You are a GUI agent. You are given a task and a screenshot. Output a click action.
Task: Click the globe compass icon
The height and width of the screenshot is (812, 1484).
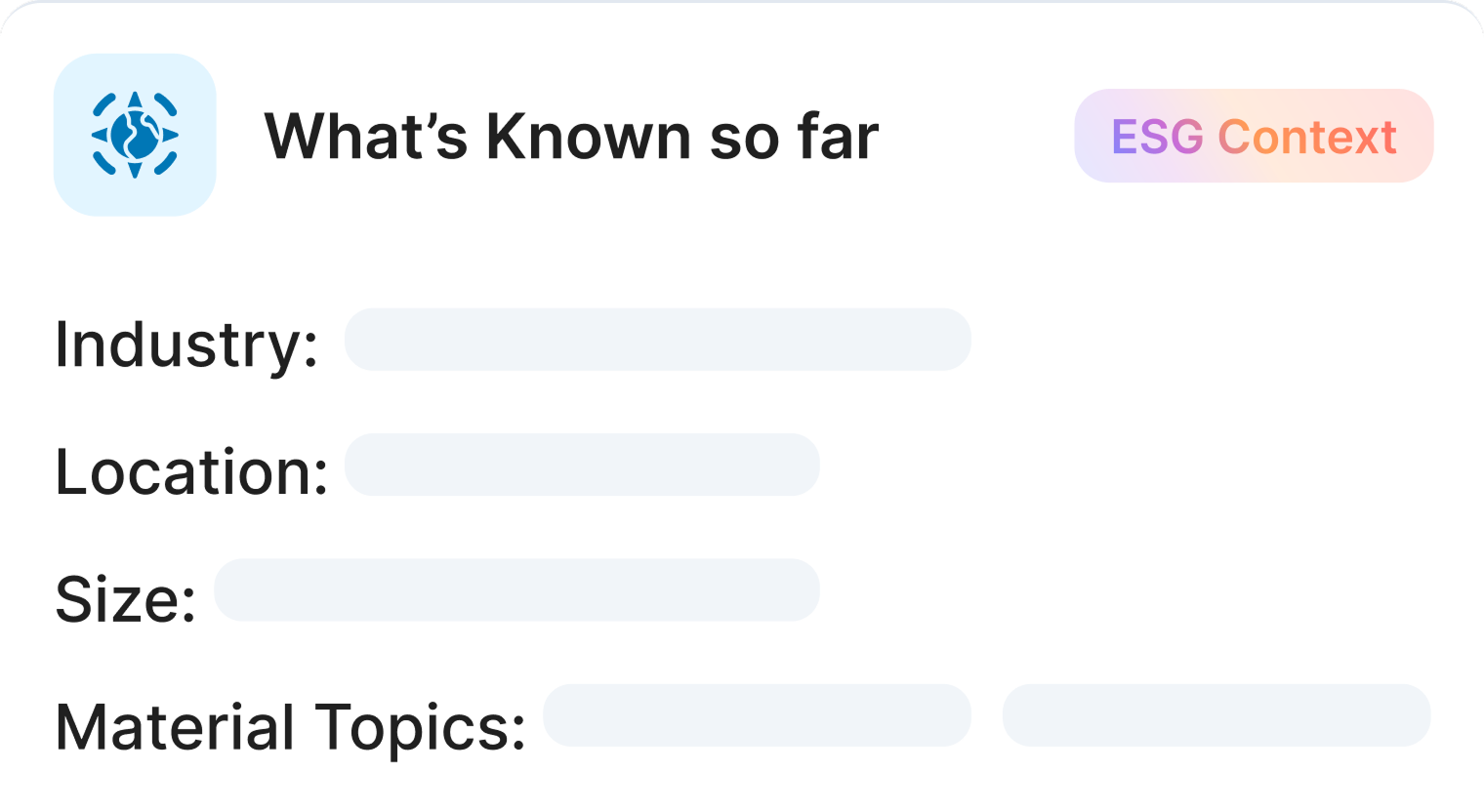coord(135,135)
